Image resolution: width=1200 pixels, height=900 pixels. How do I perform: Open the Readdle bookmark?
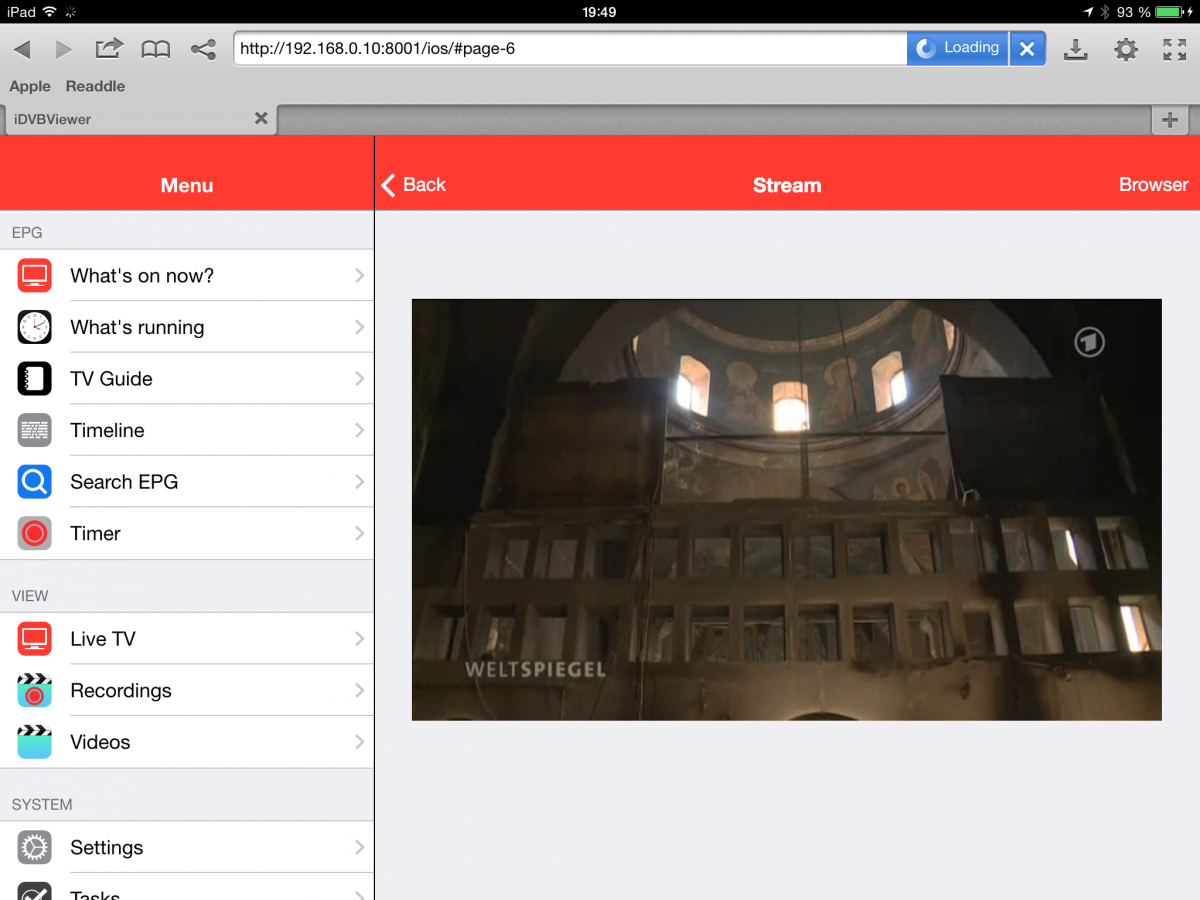(95, 86)
